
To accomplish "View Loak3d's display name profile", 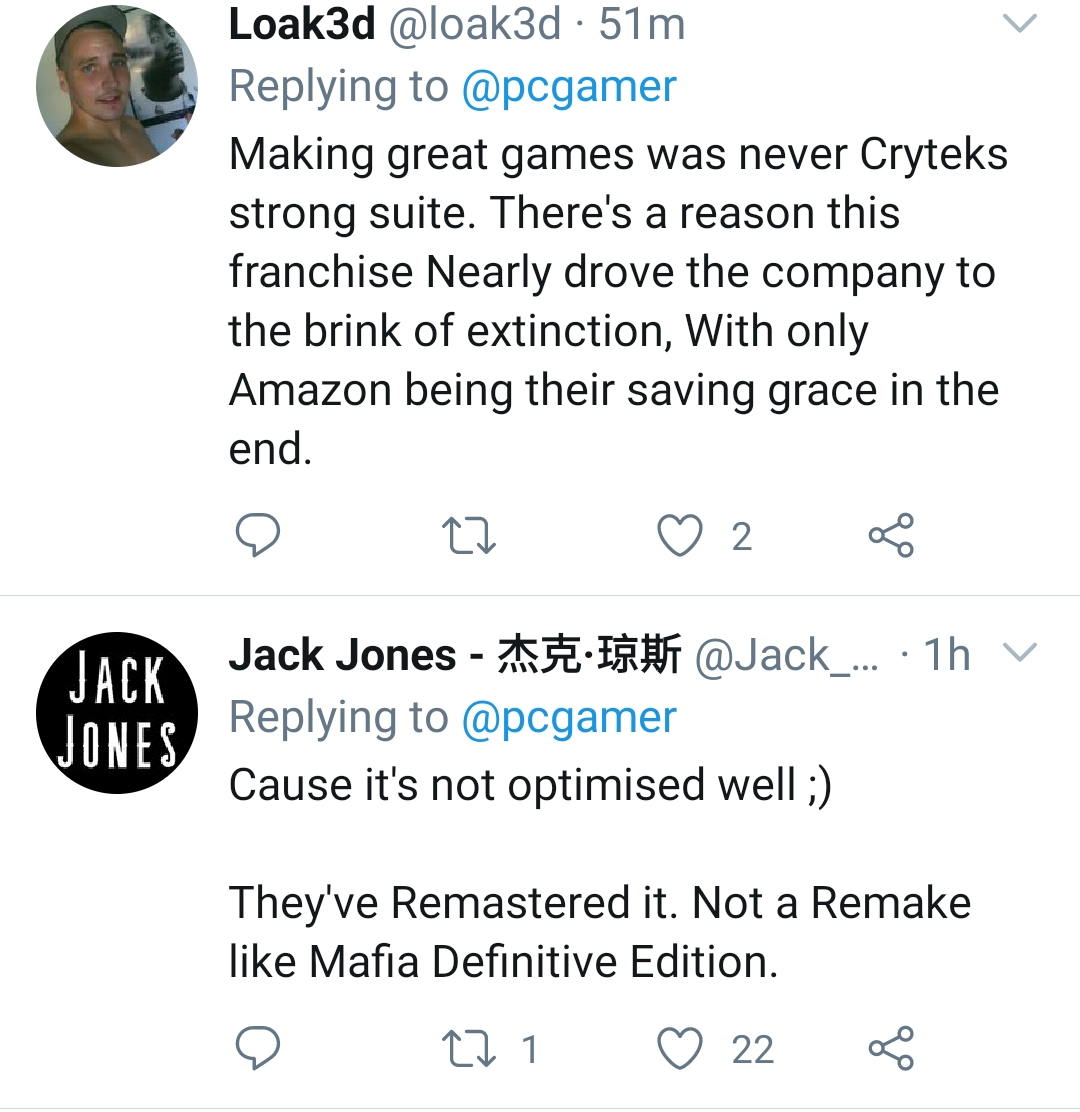I will (x=301, y=25).
